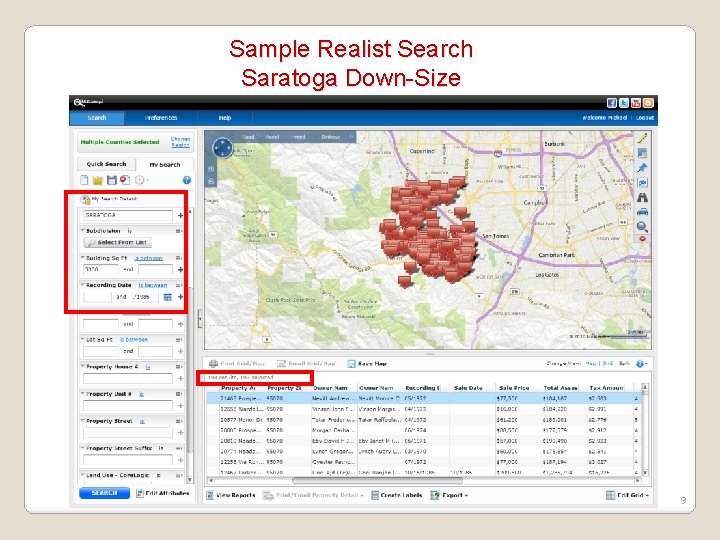Click the results grid vertical scrollbar
The height and width of the screenshot is (540, 720).
click(x=645, y=430)
